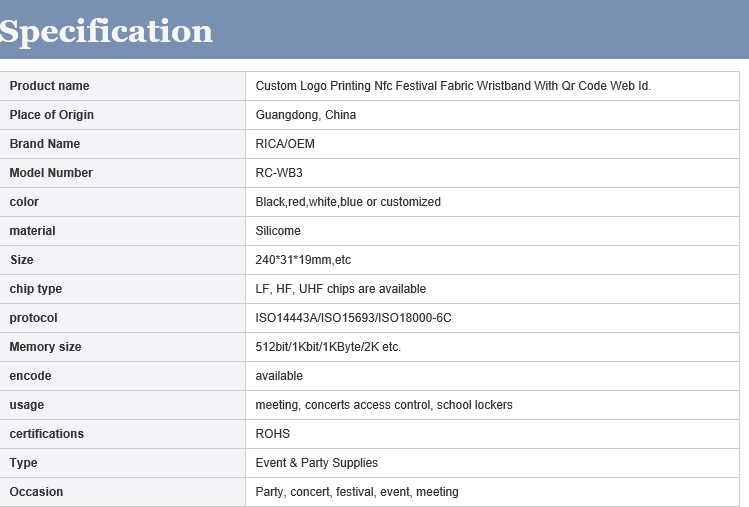Select the Product name label cell
Screen dimensions: 749x507
49,86
